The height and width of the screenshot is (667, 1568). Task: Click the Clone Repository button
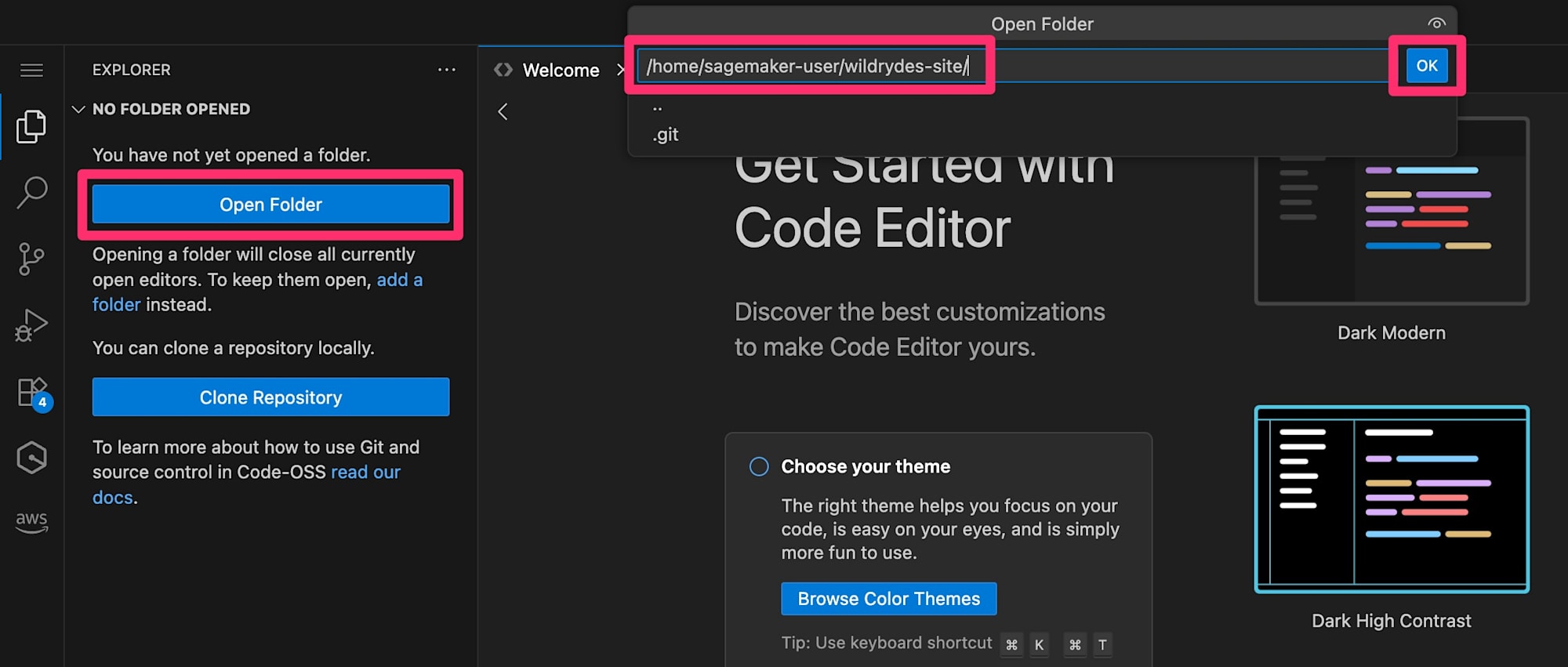[270, 397]
